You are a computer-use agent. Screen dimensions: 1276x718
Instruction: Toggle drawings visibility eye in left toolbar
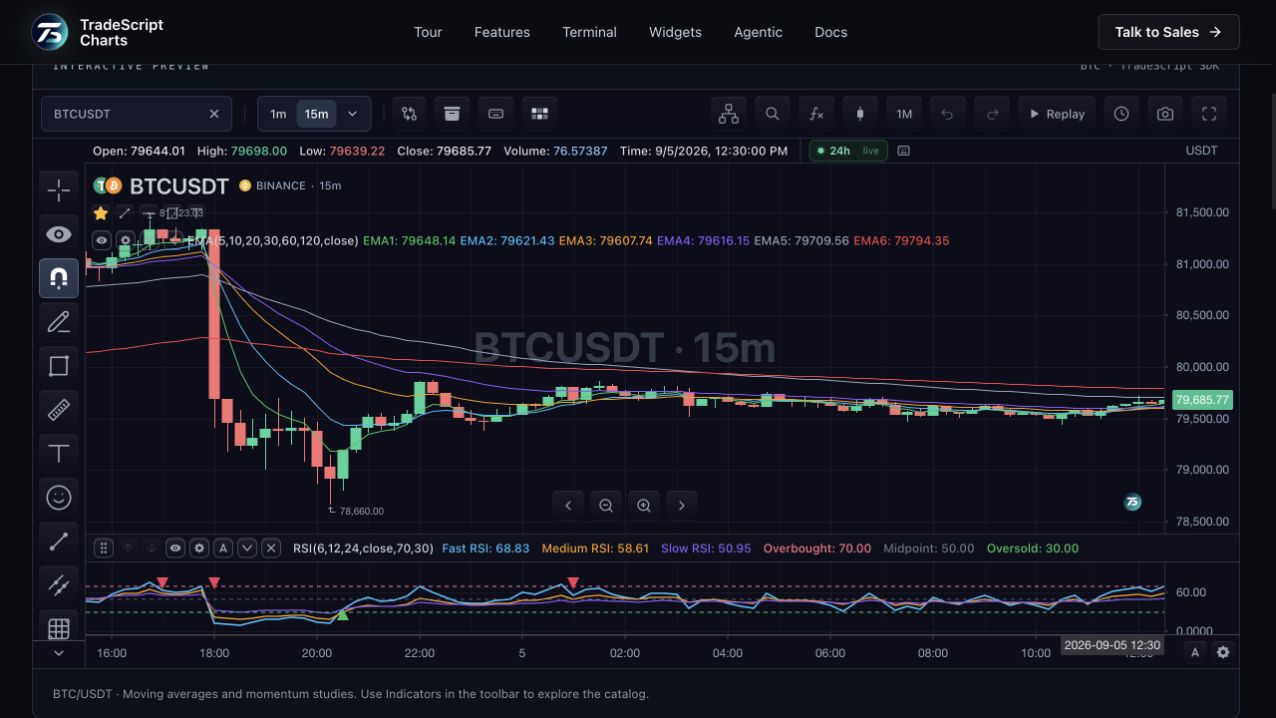[59, 234]
